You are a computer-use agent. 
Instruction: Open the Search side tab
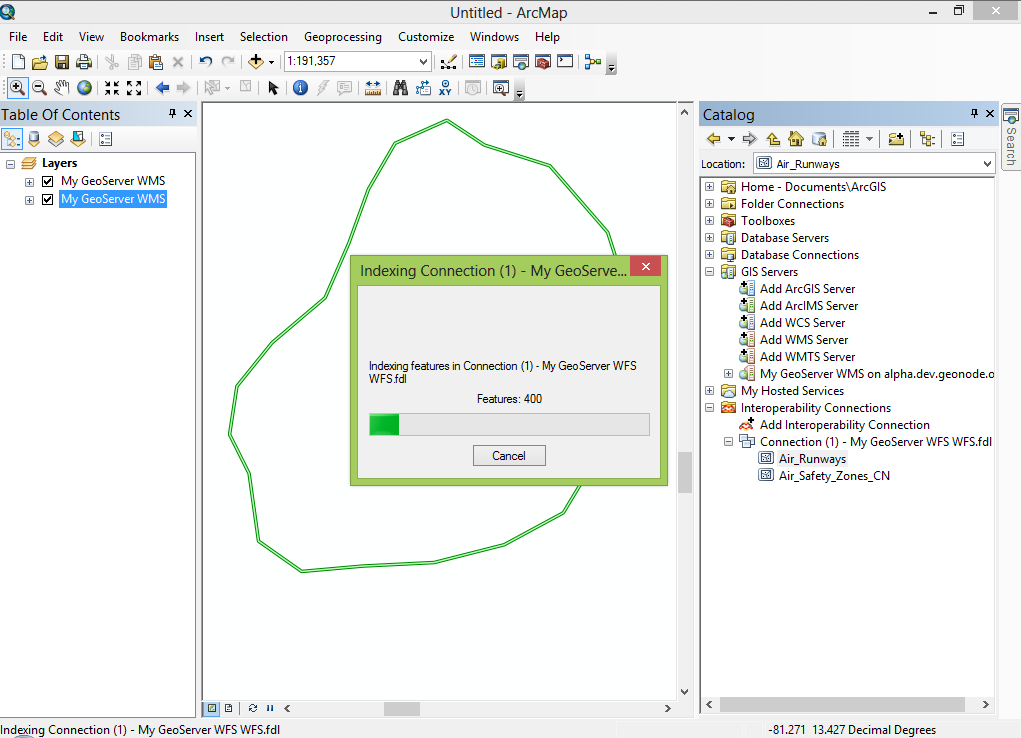click(1011, 137)
